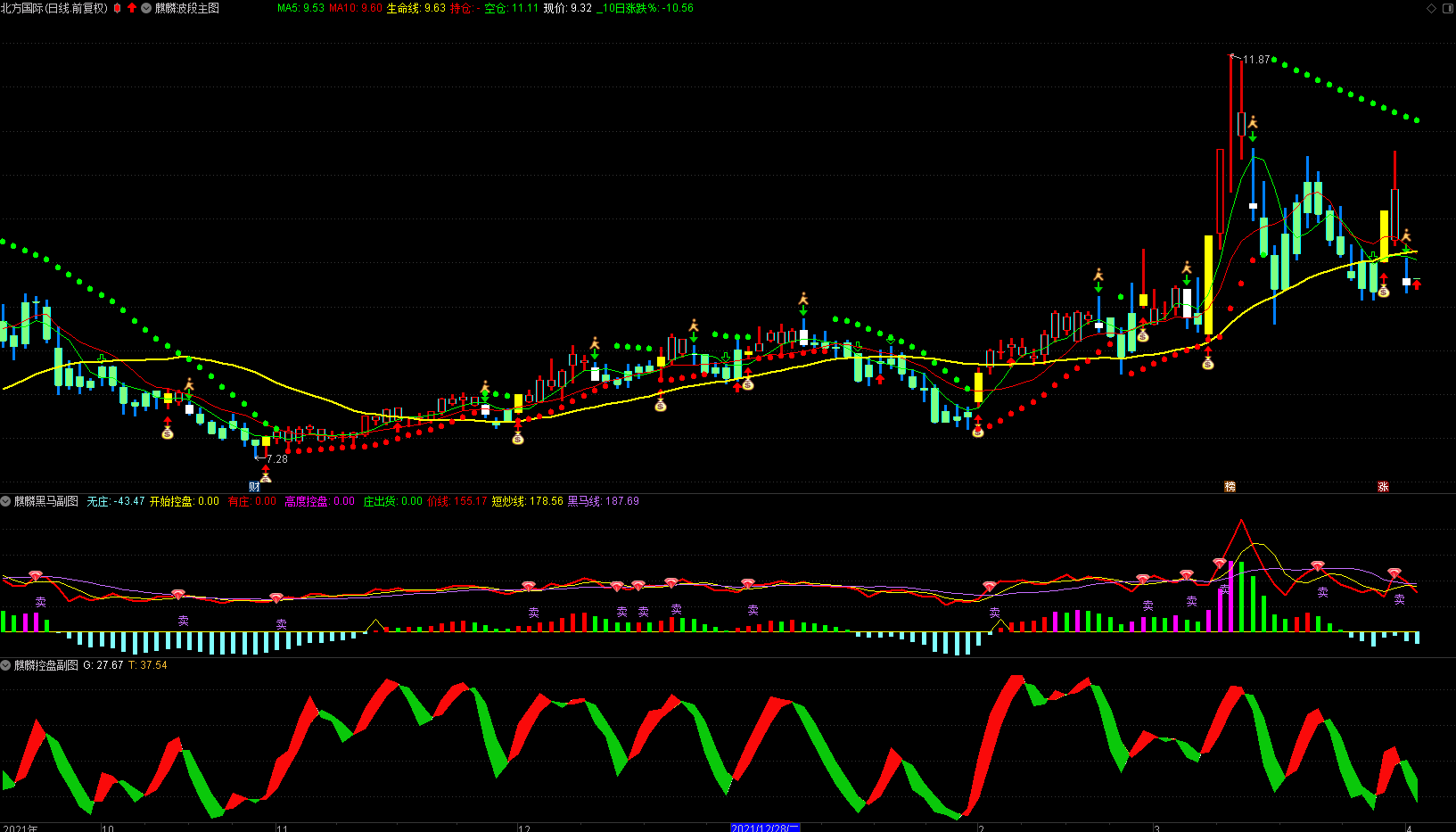Click the diamond icon in the top-right corner
Viewport: 1456px width, 832px height.
(x=1432, y=8)
